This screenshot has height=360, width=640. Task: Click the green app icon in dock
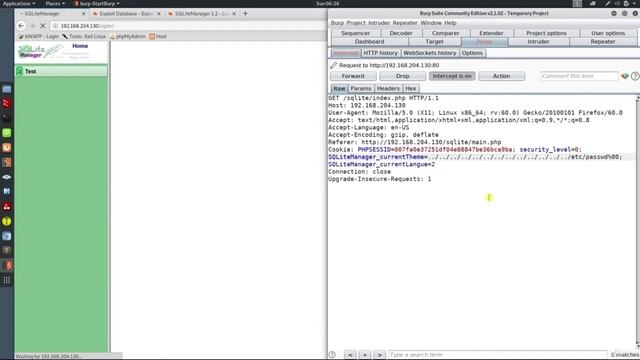[7, 133]
